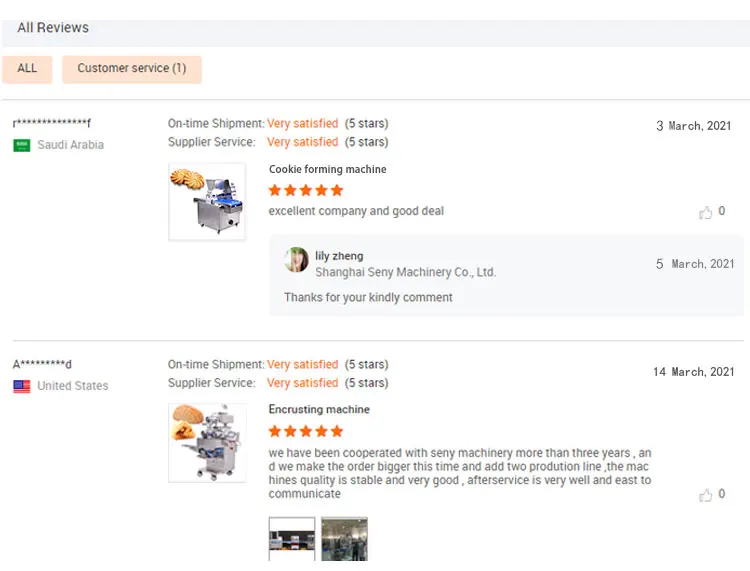Click lily zheng's avatar photo
The width and height of the screenshot is (750, 571).
click(297, 260)
